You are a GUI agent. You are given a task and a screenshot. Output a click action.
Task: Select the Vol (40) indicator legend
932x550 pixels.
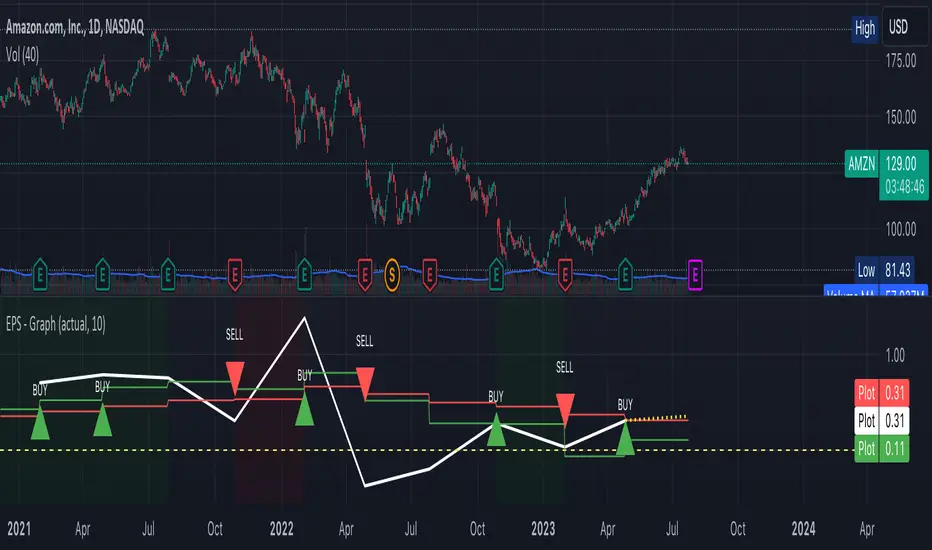pos(23,55)
